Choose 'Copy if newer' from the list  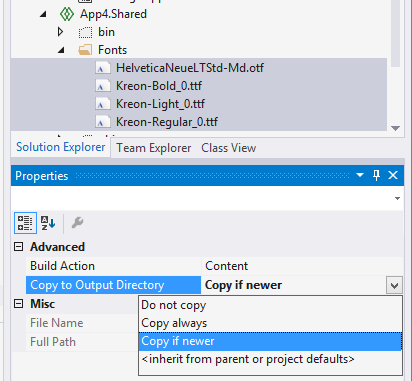(x=270, y=341)
